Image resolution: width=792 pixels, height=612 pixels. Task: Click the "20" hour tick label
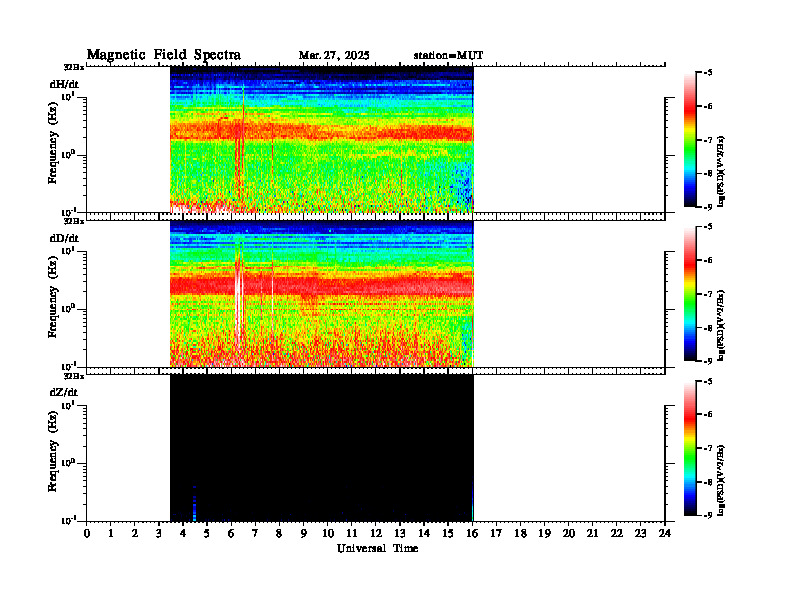tap(568, 534)
